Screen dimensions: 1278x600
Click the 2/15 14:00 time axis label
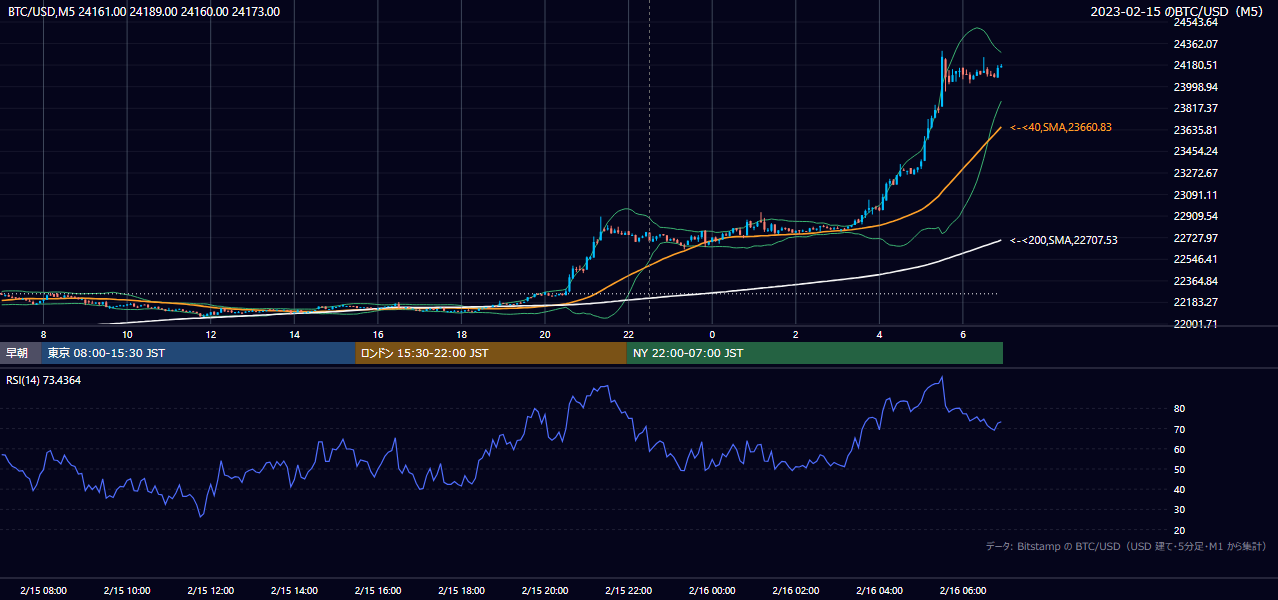click(x=294, y=591)
